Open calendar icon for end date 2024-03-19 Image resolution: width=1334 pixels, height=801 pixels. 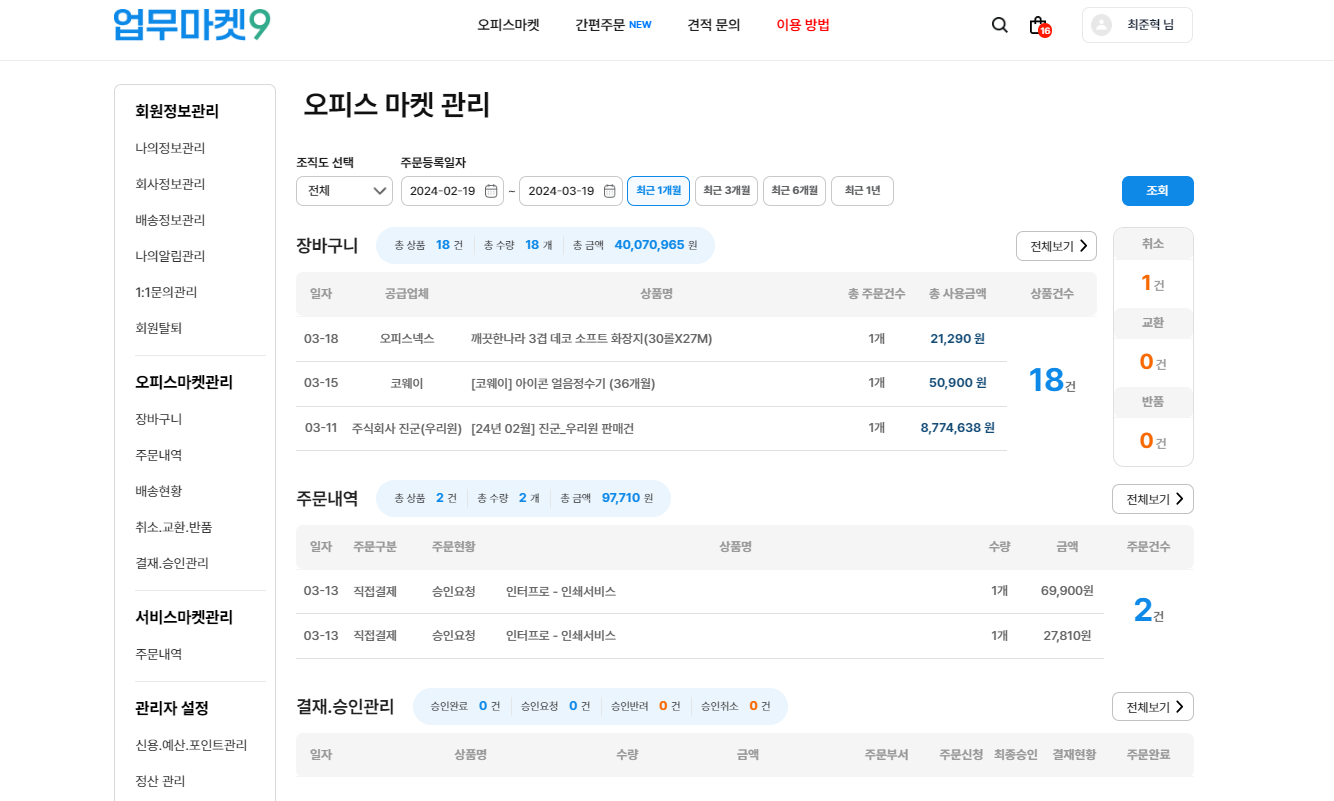coord(609,191)
